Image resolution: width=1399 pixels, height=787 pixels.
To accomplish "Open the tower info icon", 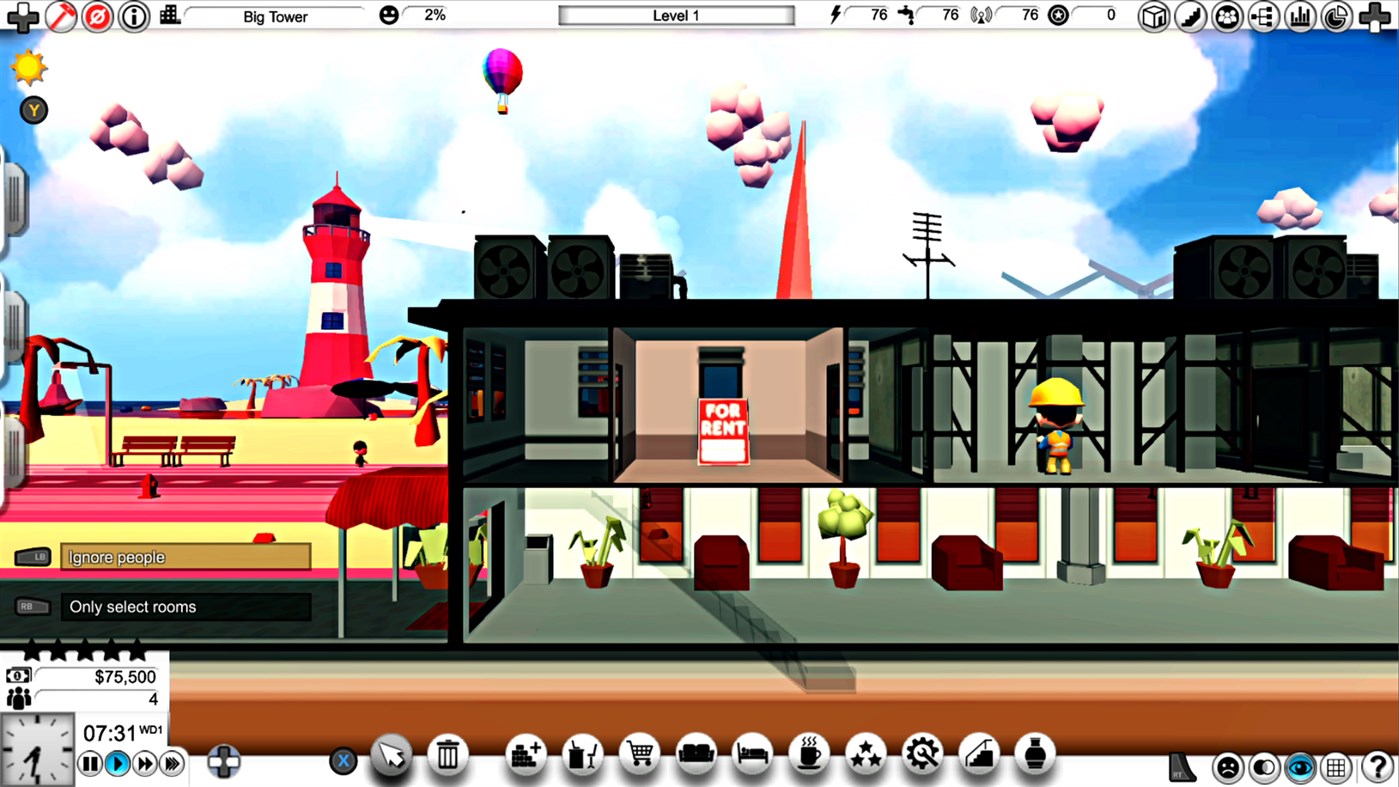I will click(x=134, y=17).
